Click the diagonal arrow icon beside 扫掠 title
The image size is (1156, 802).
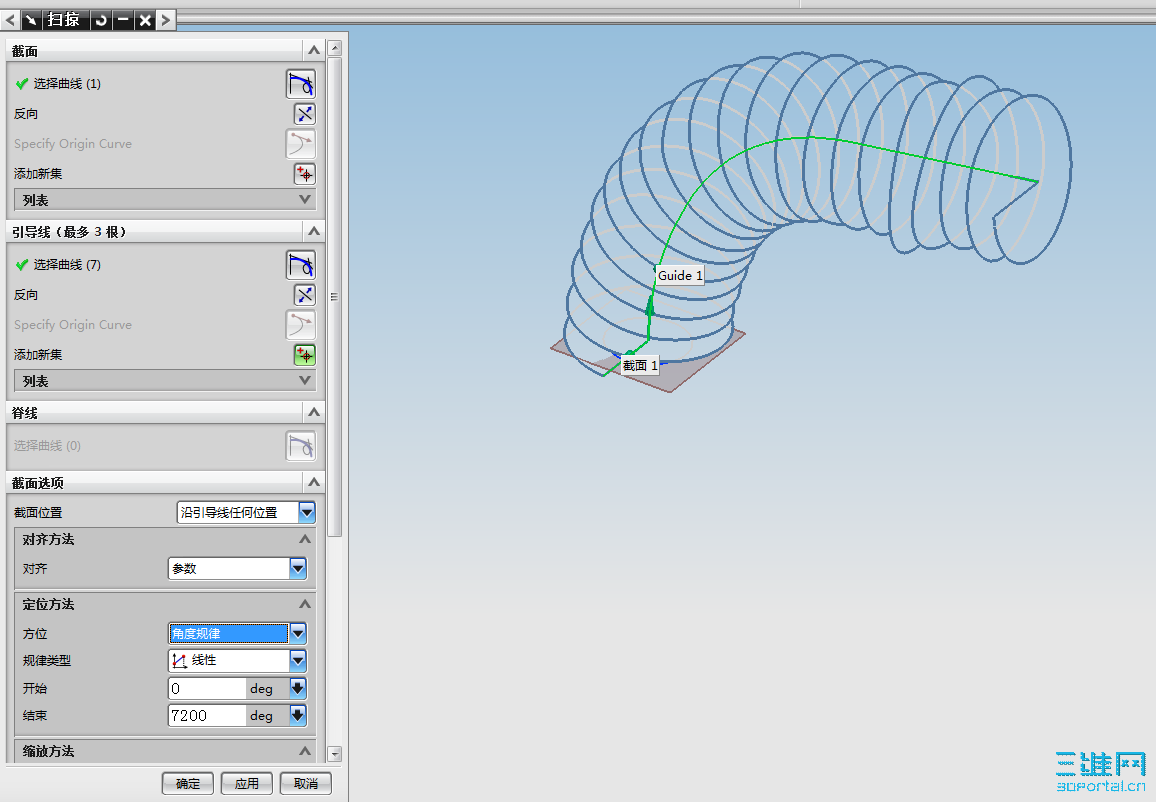pos(32,20)
